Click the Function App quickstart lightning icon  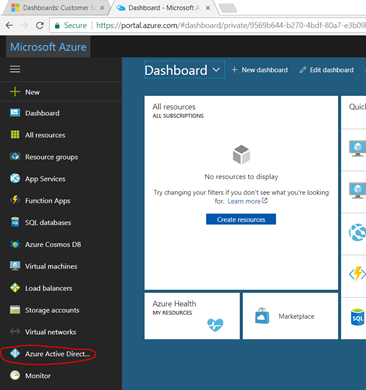pyautogui.click(x=357, y=274)
